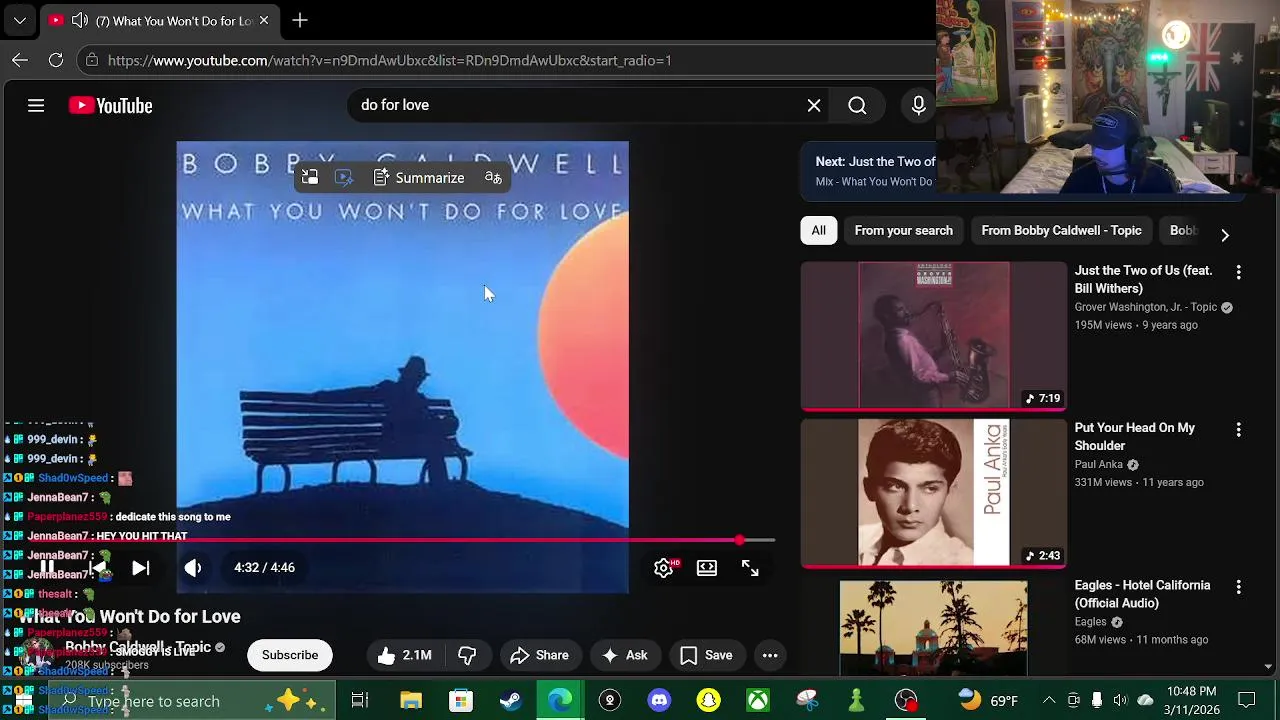Go back with the browser back arrow
Image resolution: width=1280 pixels, height=720 pixels.
click(x=20, y=60)
